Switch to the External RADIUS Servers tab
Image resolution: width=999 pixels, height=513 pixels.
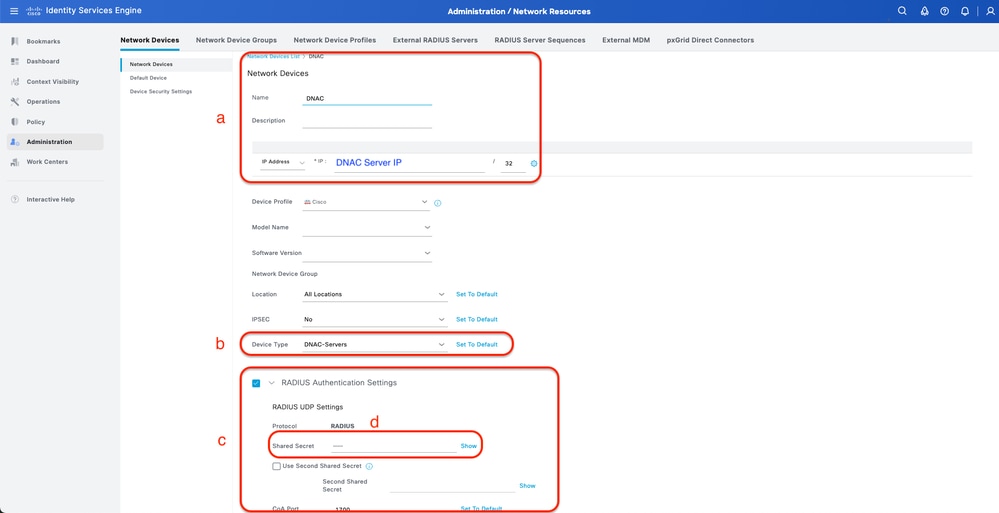pyautogui.click(x=435, y=40)
